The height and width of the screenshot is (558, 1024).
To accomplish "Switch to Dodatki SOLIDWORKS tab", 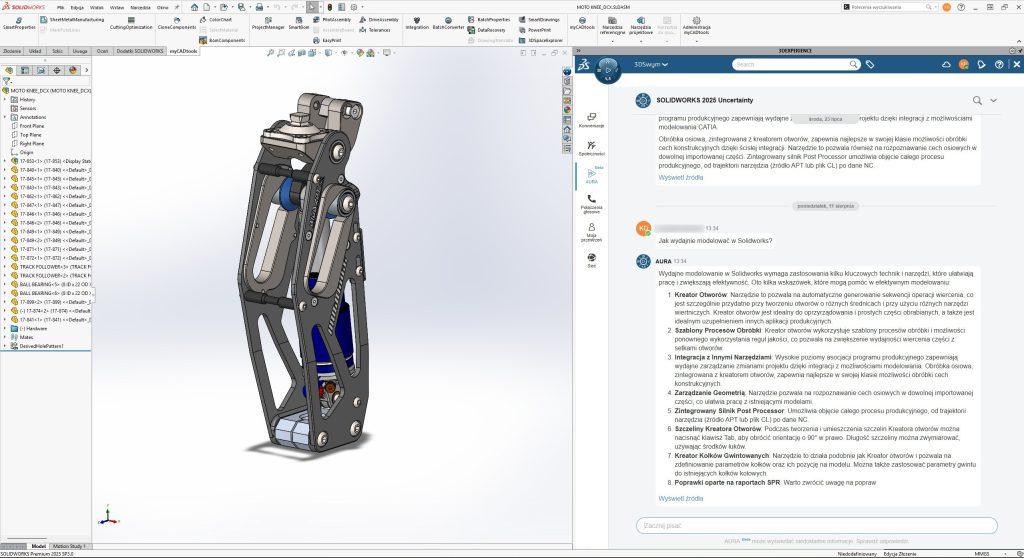I will tap(140, 51).
